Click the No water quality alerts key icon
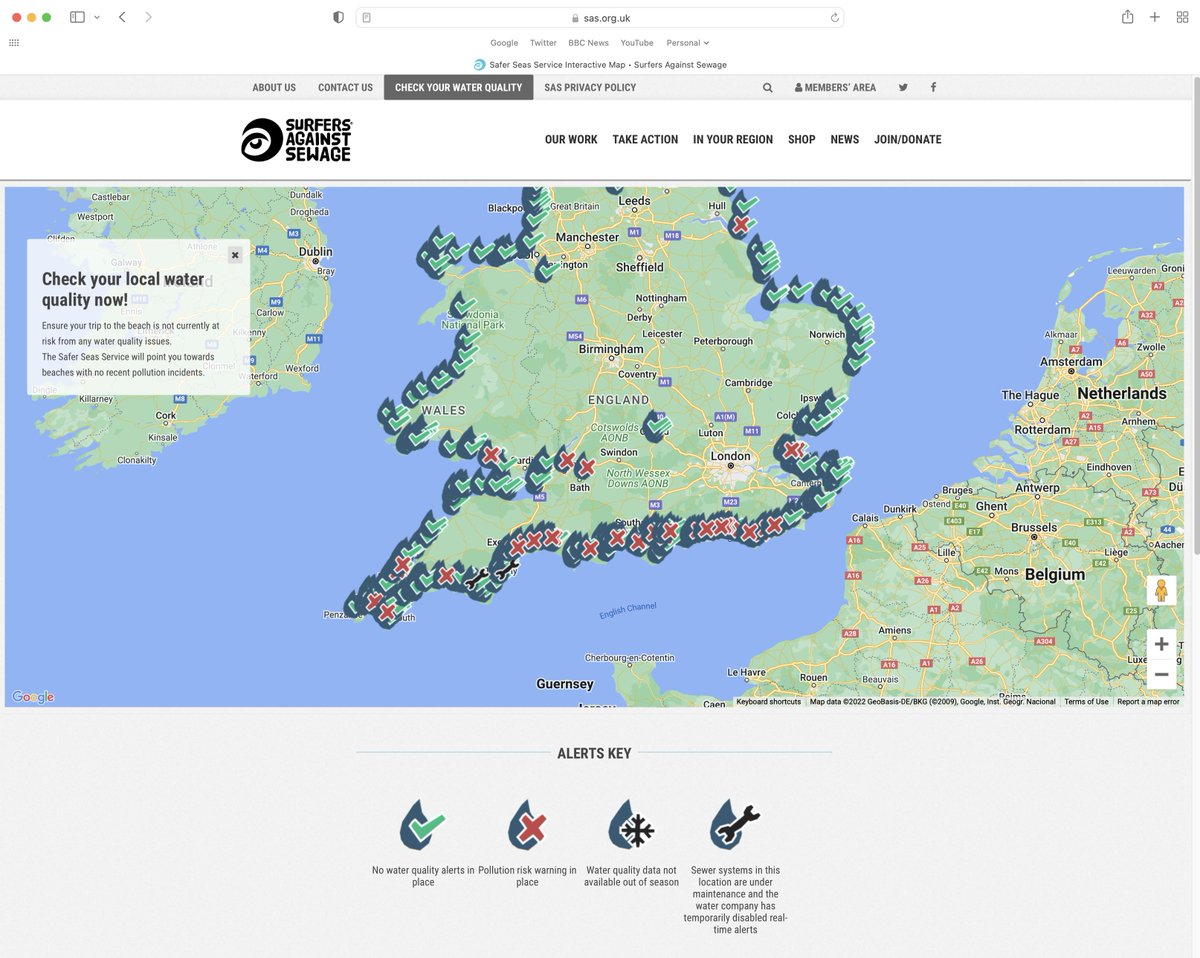This screenshot has height=958, width=1200. [x=423, y=826]
